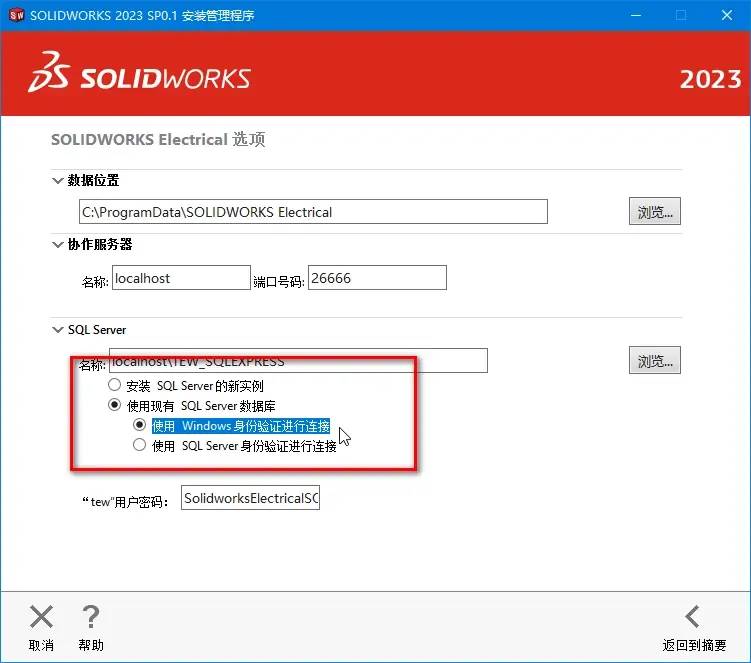Collapse the SQL Server section
This screenshot has width=751, height=663.
pos(57,330)
